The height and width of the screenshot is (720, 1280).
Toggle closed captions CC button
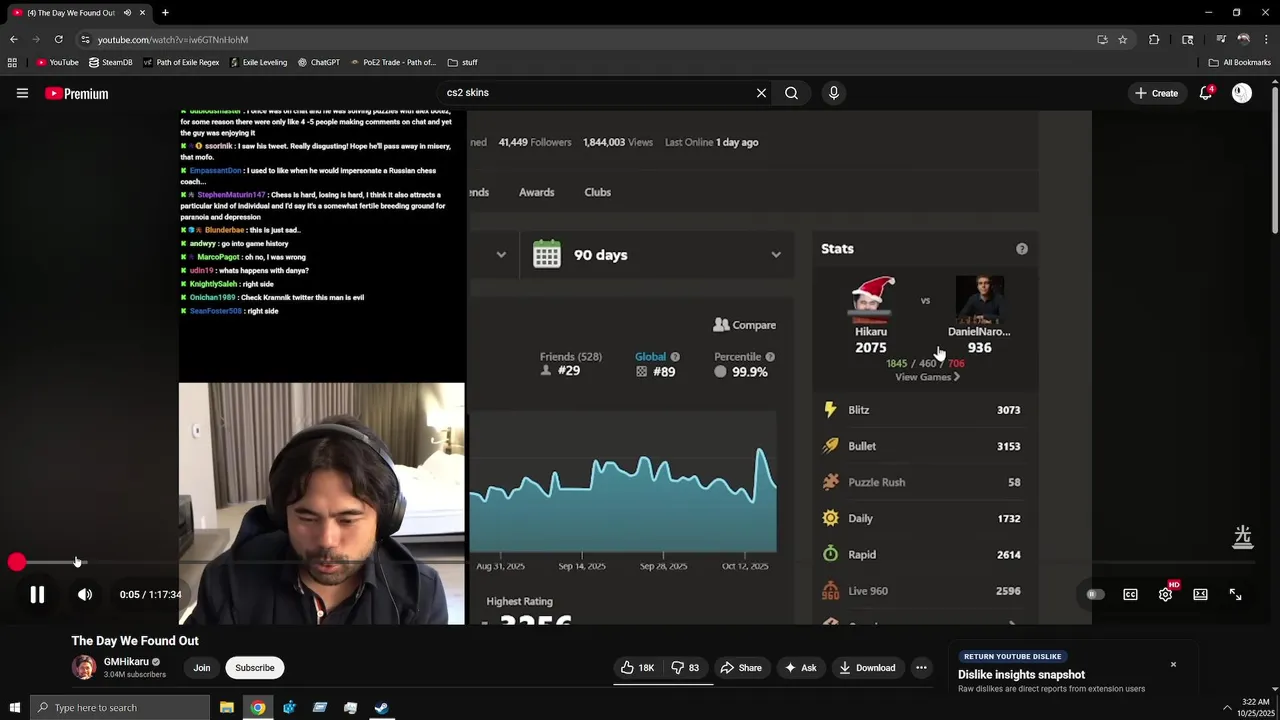(x=1130, y=595)
